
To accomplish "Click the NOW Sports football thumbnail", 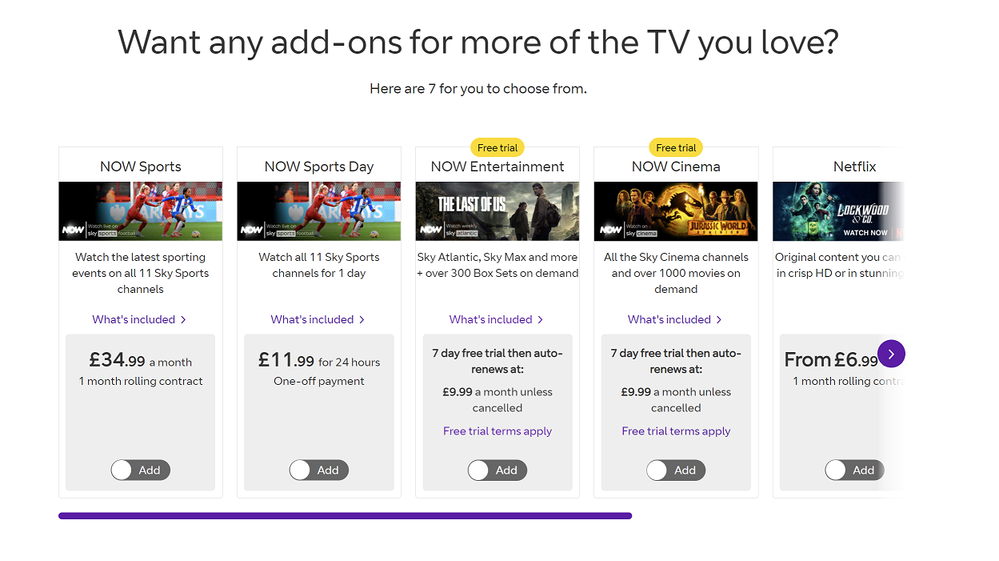I will pos(141,211).
